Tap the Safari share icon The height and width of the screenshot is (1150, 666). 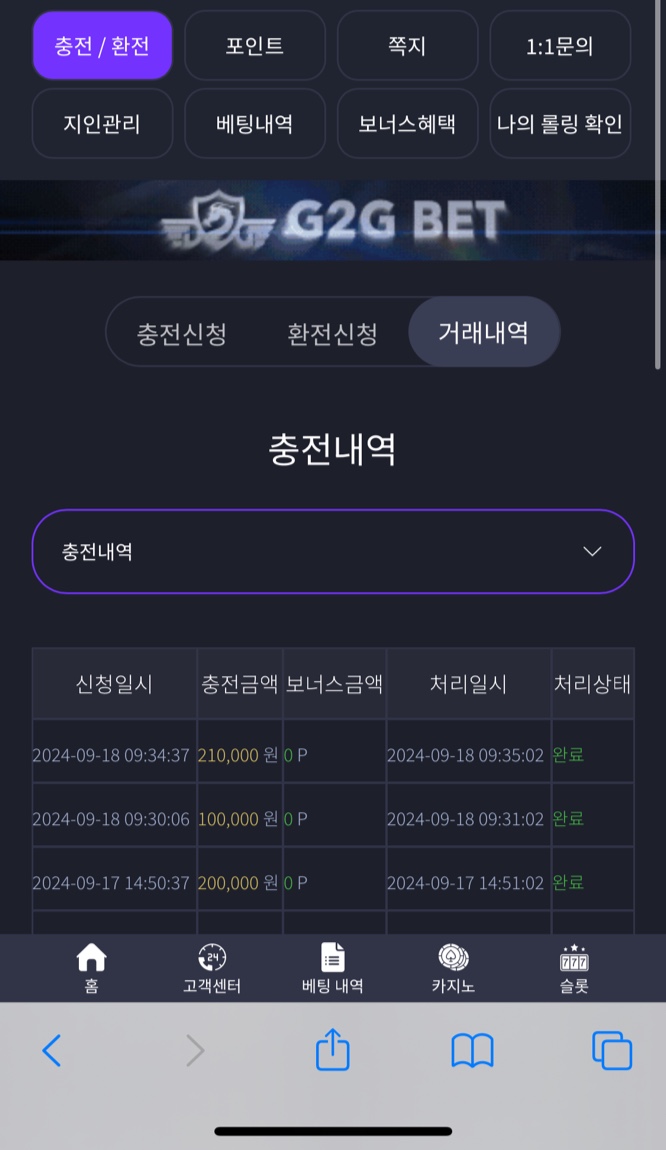pyautogui.click(x=332, y=1050)
